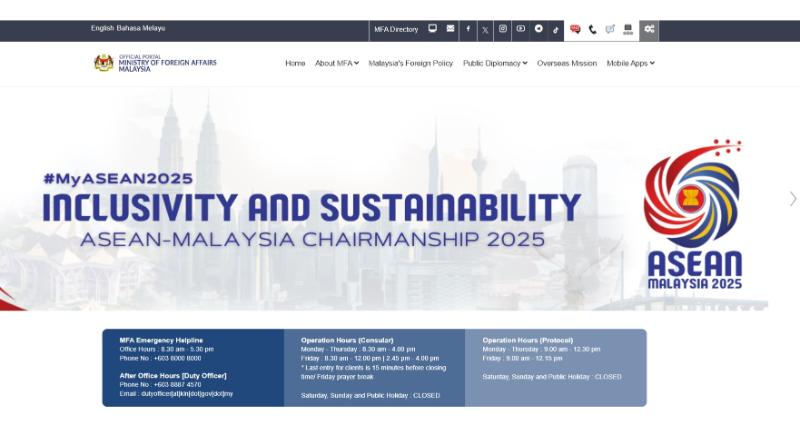
Task: Open the Instagram icon
Action: tap(503, 29)
